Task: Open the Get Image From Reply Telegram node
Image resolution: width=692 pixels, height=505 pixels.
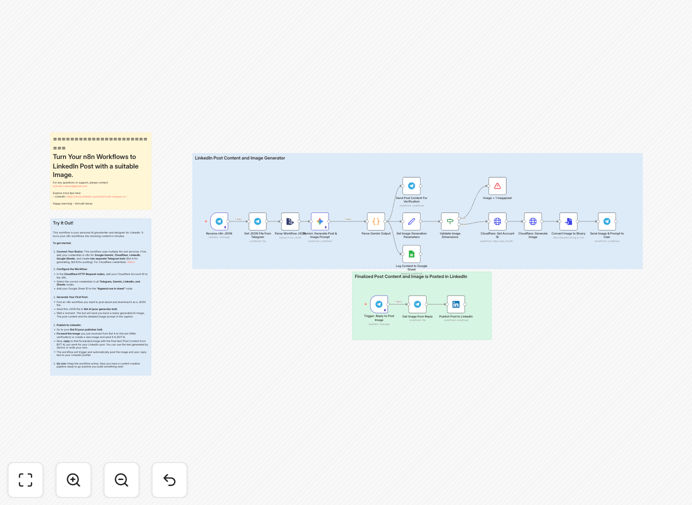Action: tap(417, 304)
